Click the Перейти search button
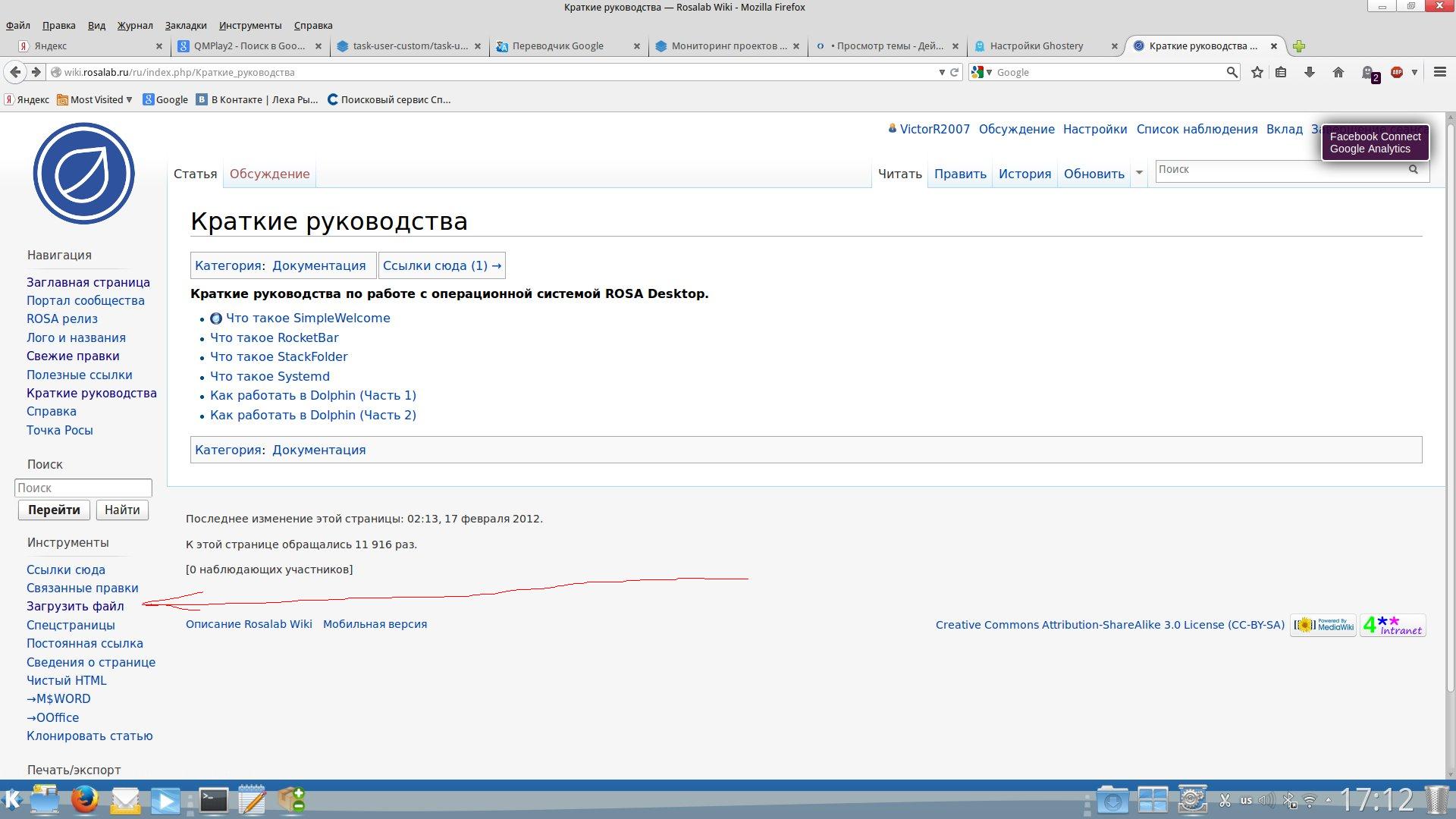 click(54, 510)
